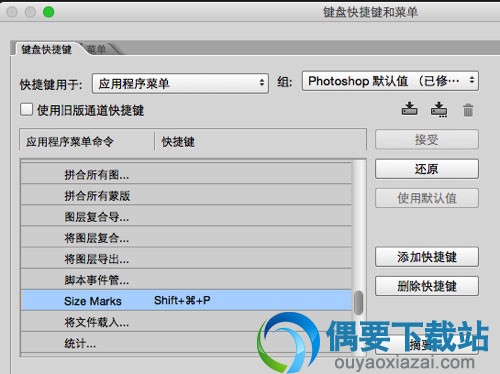This screenshot has height=374, width=500.
Task: Click the 使用默认值 button
Action: (x=427, y=198)
